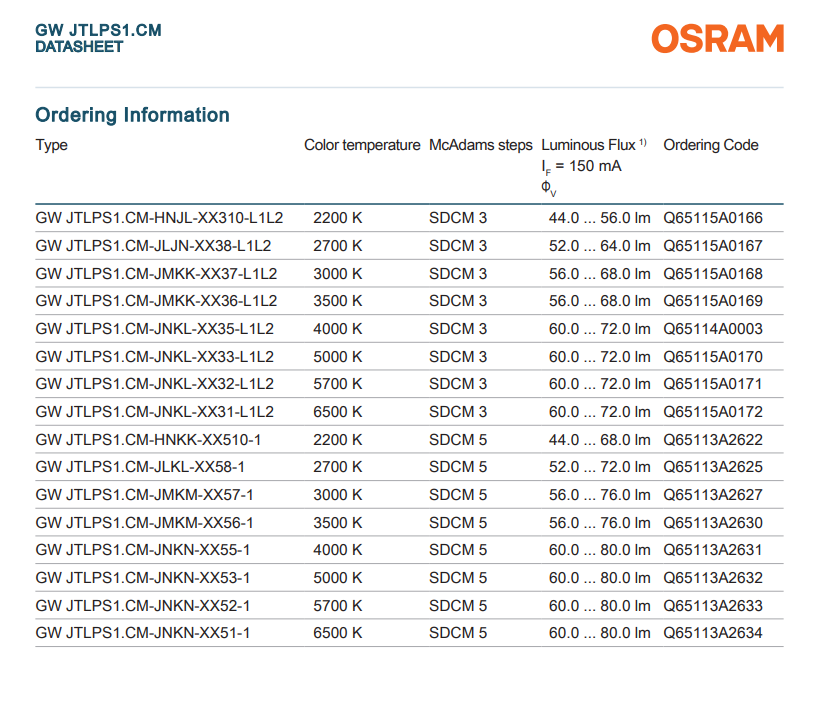Click flux value 44.0 ... 56.0 lm

(600, 218)
